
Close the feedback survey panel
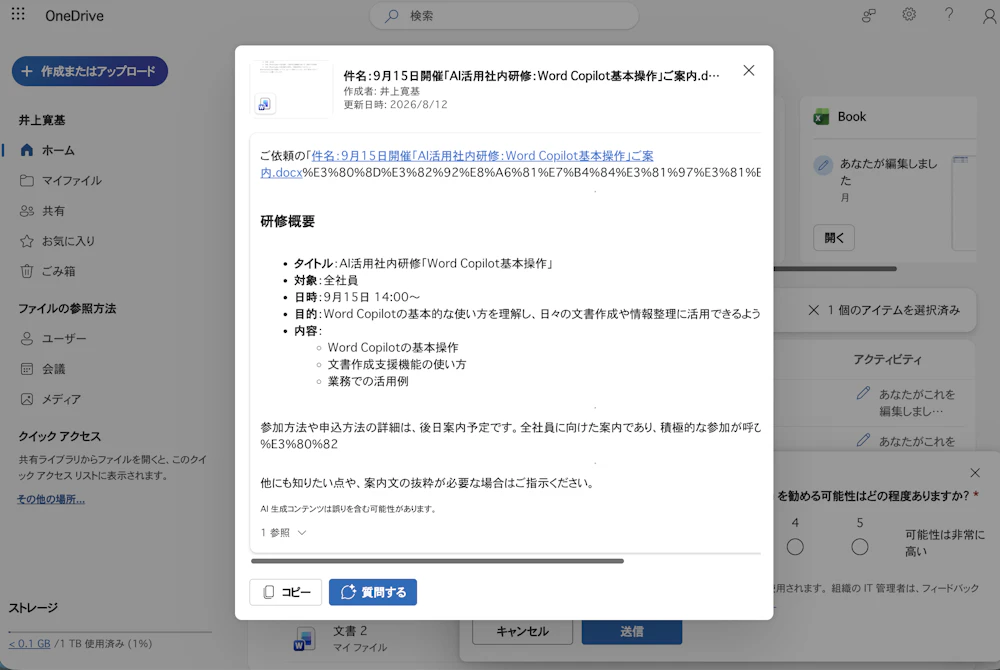pos(975,472)
